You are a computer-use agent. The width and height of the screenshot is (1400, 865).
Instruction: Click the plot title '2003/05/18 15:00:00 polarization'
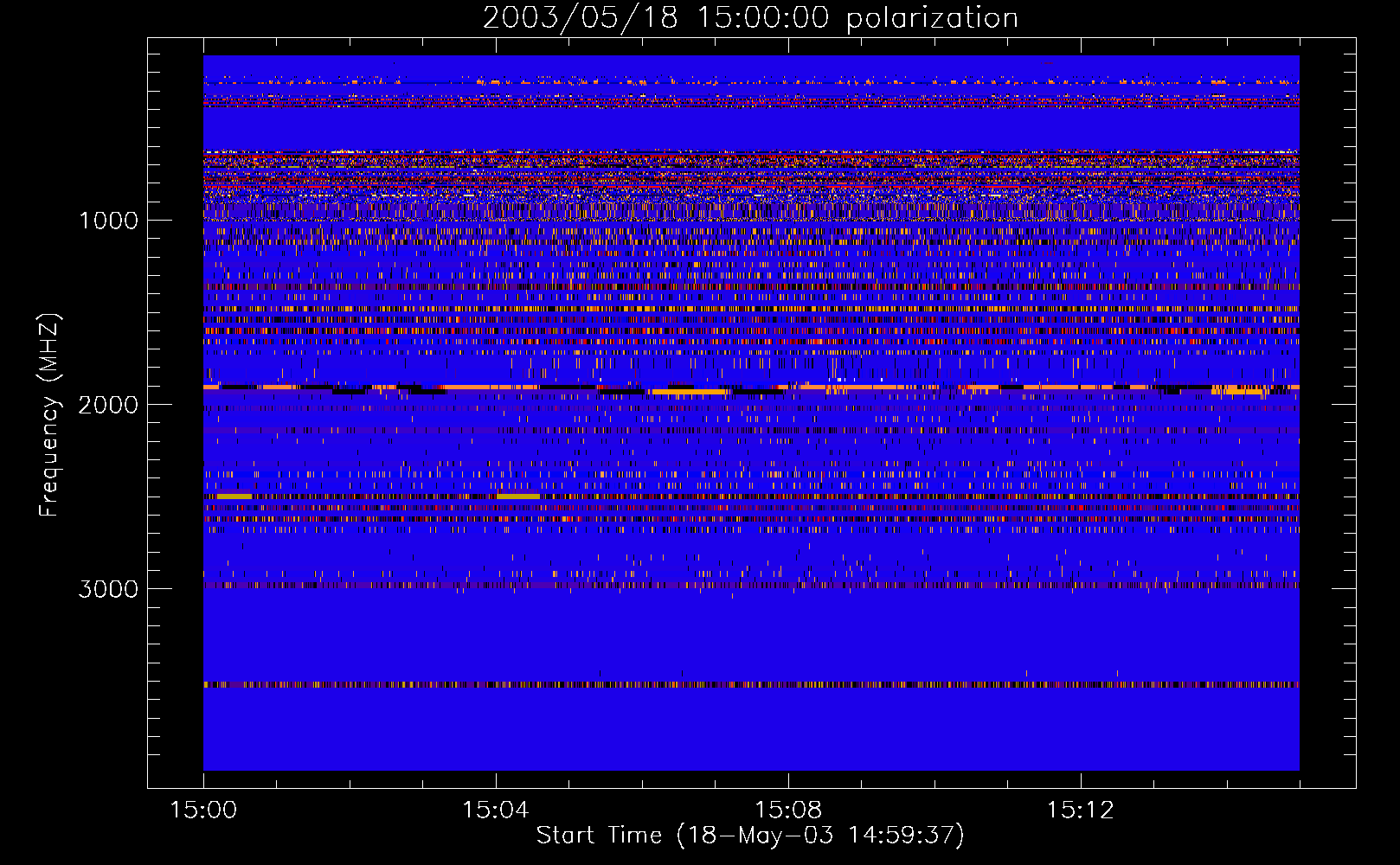pyautogui.click(x=750, y=18)
